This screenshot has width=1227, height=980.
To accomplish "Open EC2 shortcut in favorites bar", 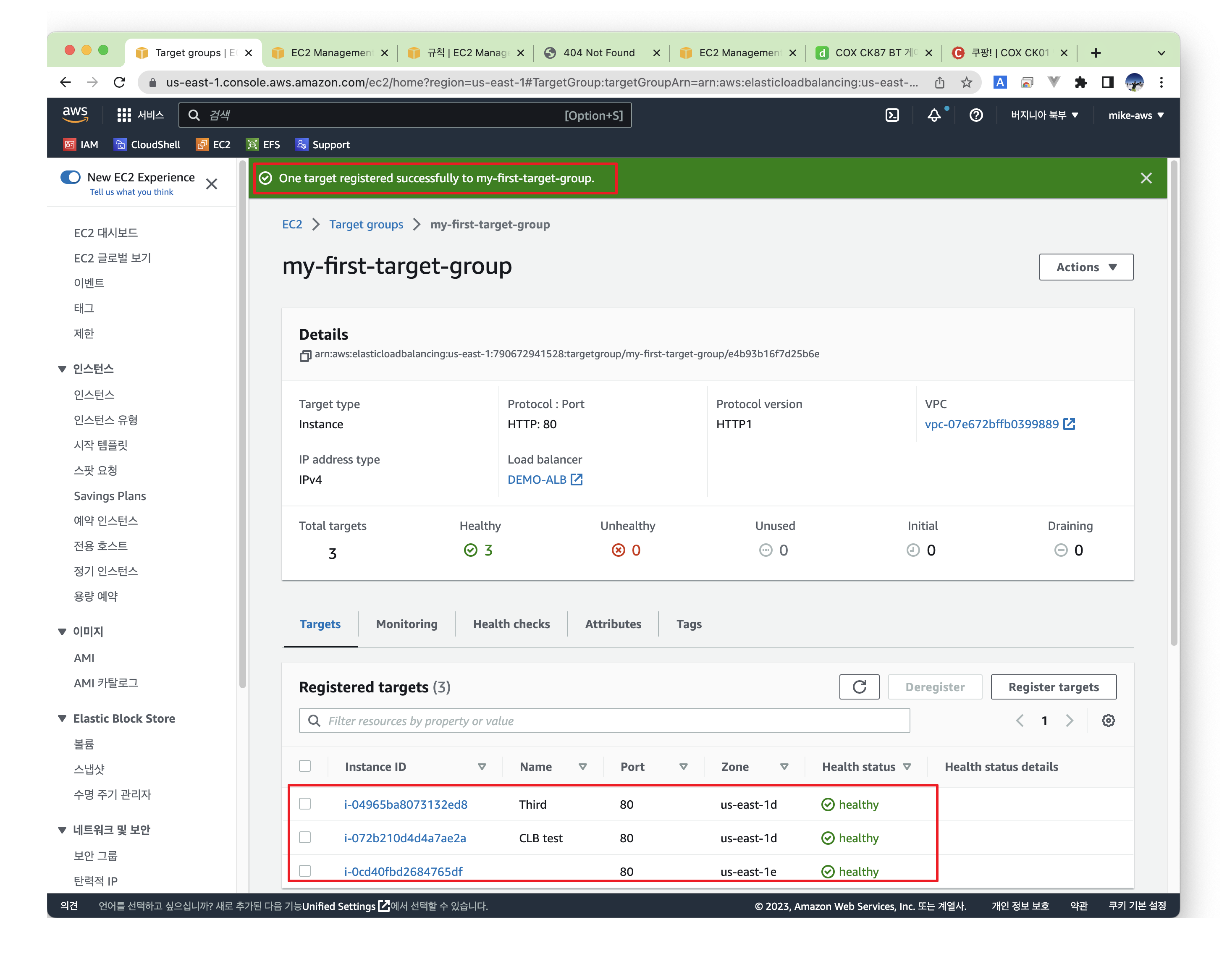I will pos(213,144).
